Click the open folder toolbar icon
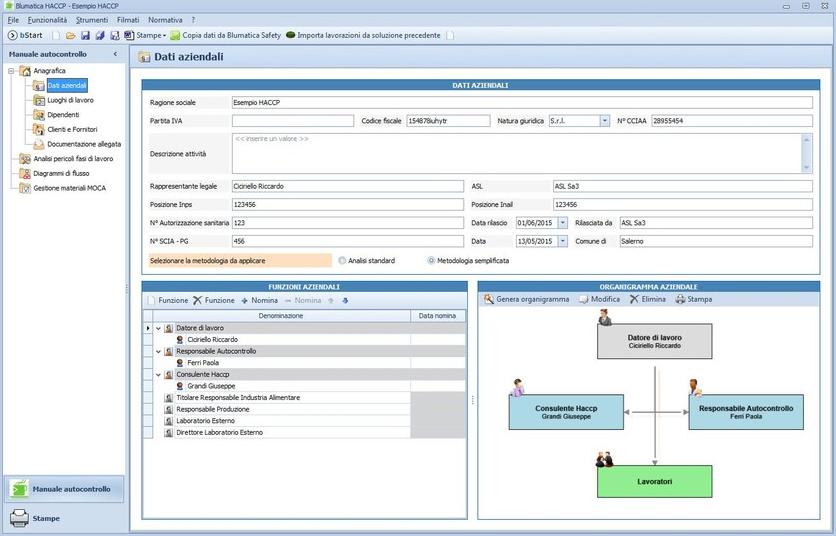836x536 pixels. (71, 35)
